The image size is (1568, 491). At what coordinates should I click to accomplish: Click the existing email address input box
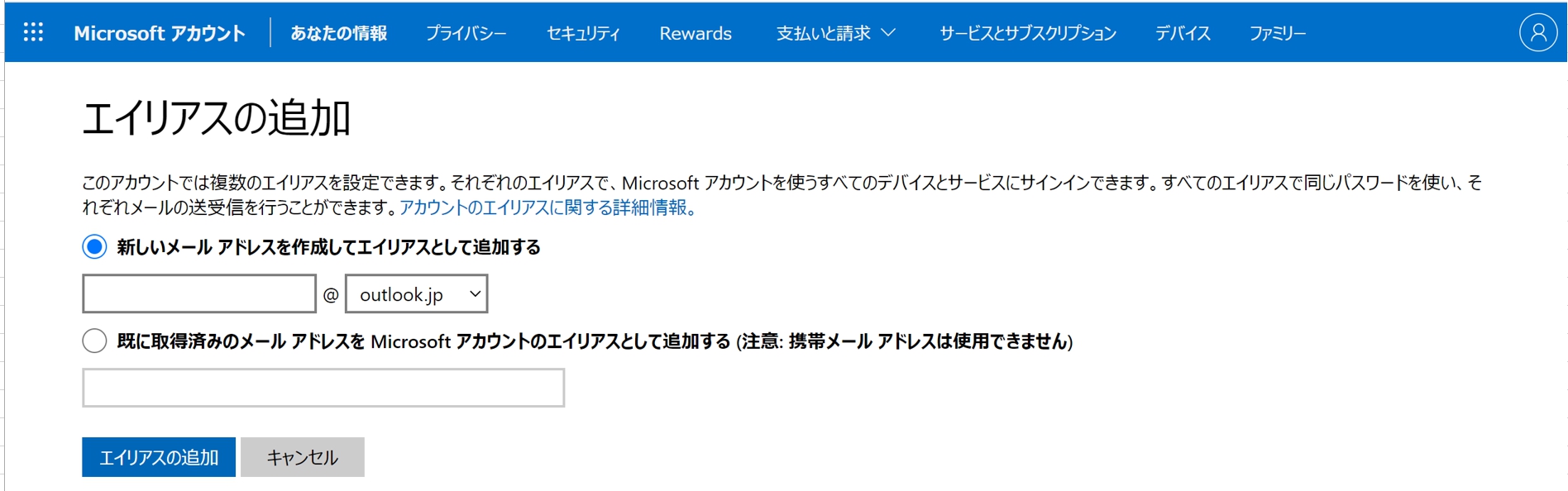tap(323, 388)
